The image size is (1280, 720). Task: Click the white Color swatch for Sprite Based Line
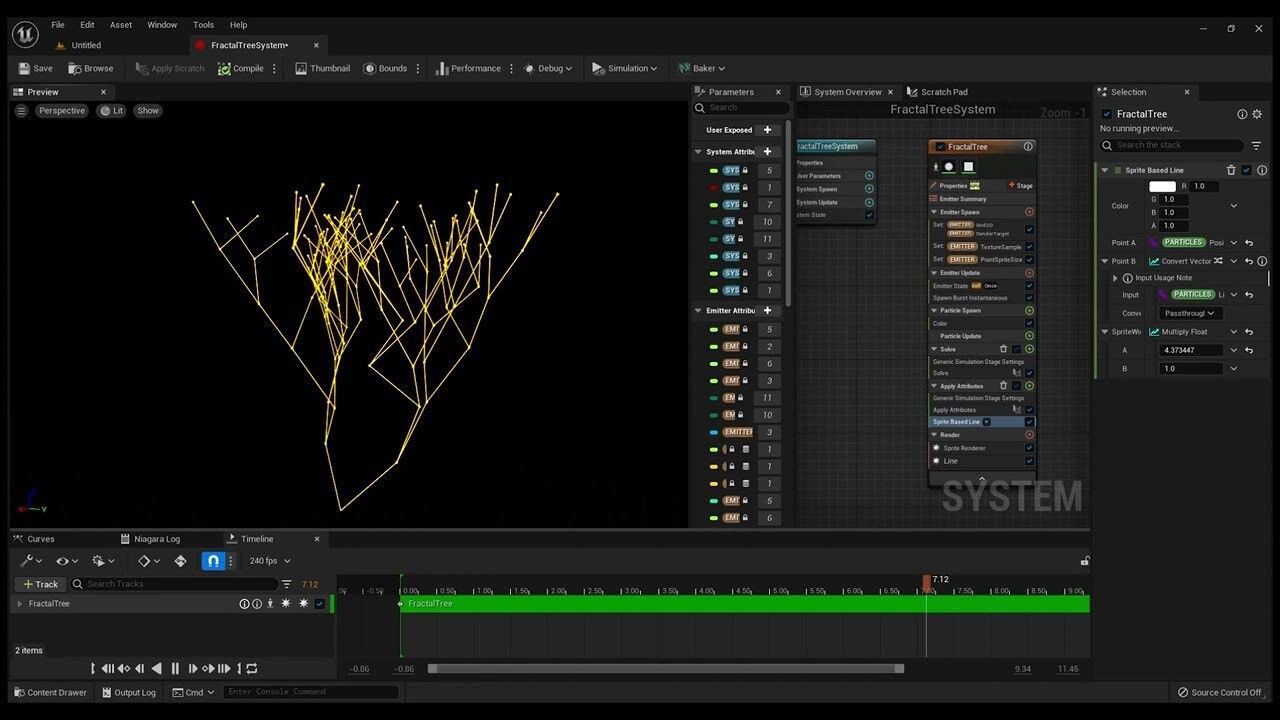tap(1163, 186)
